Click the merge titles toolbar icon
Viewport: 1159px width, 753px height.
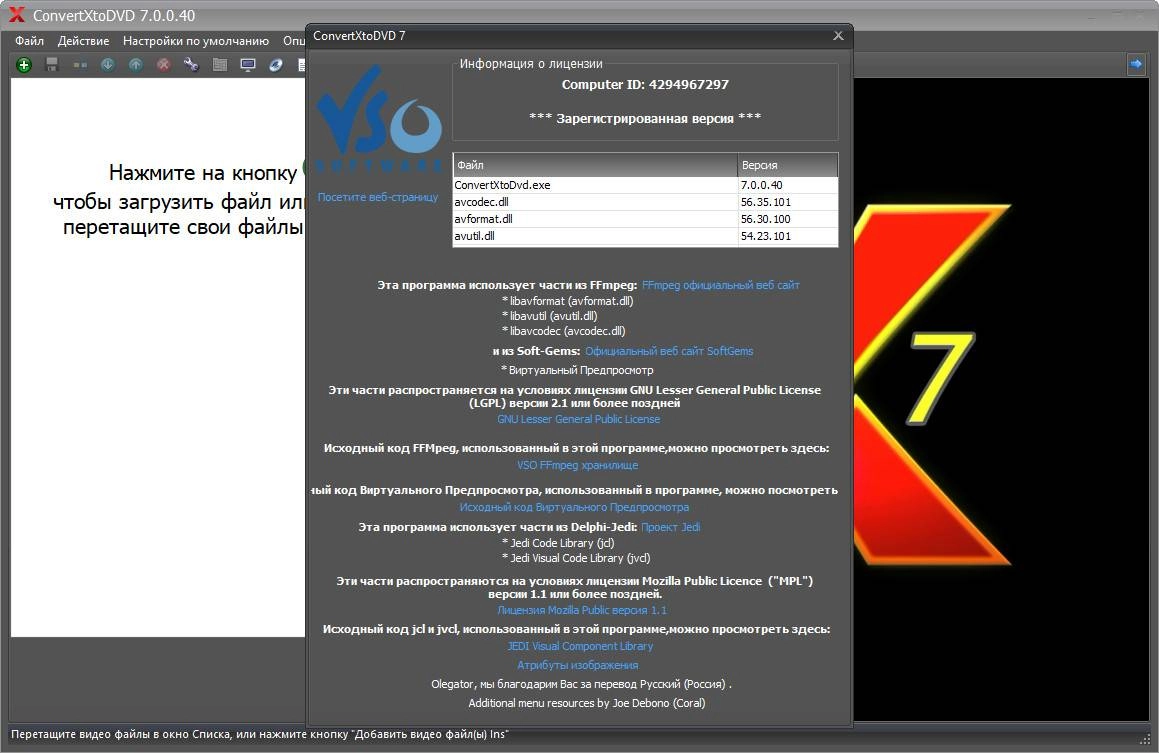click(x=80, y=65)
